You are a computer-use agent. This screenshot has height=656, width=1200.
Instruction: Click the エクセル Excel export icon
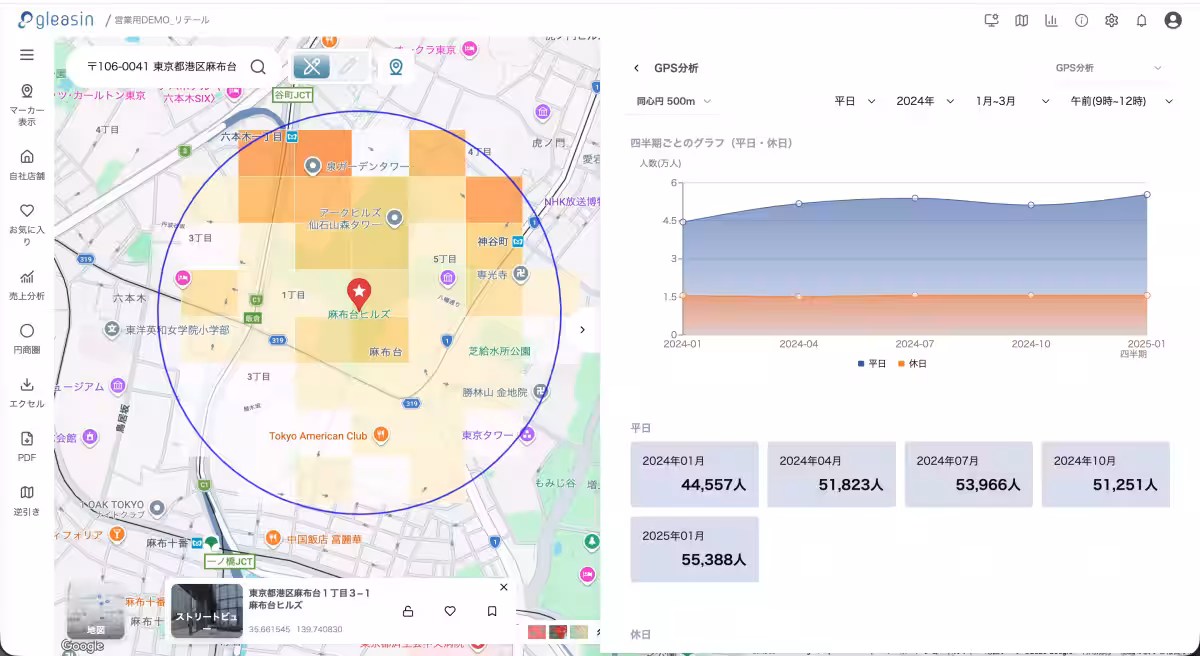27,393
